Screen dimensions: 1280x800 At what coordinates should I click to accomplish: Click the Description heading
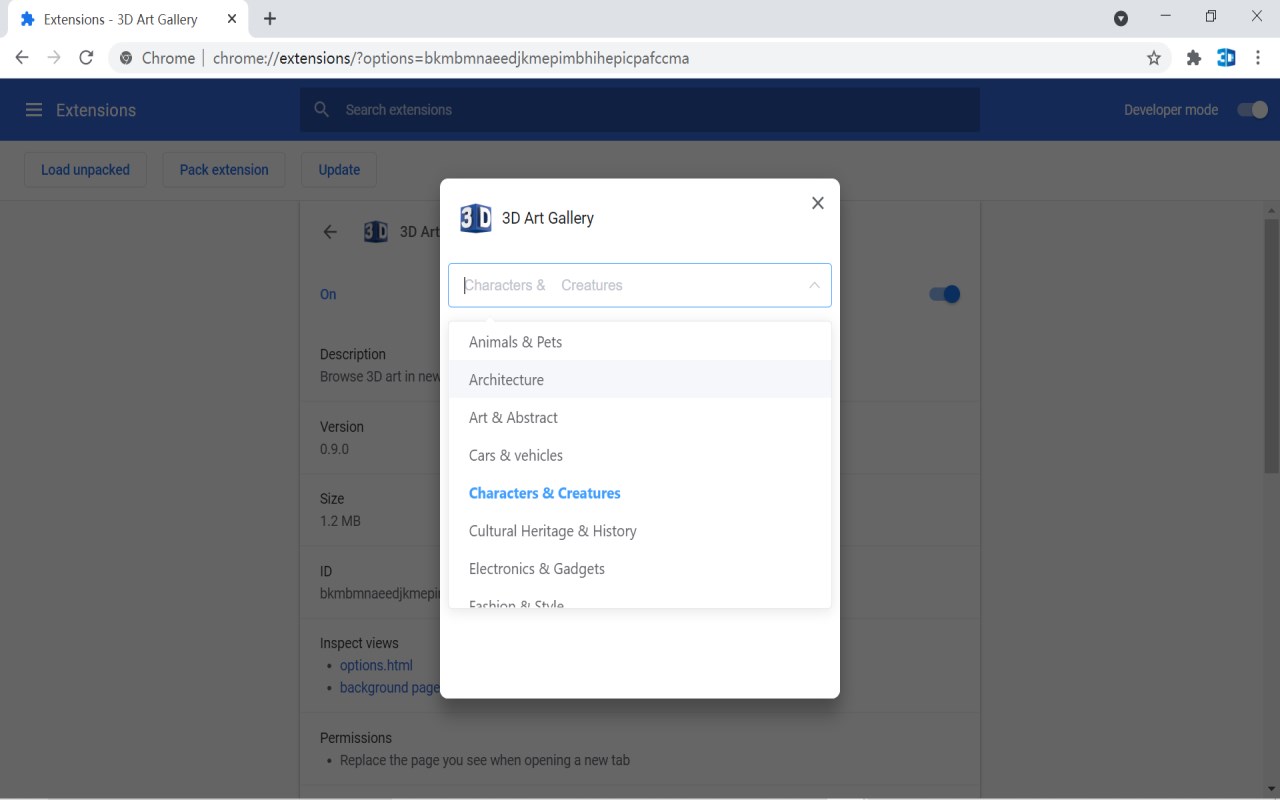(353, 354)
